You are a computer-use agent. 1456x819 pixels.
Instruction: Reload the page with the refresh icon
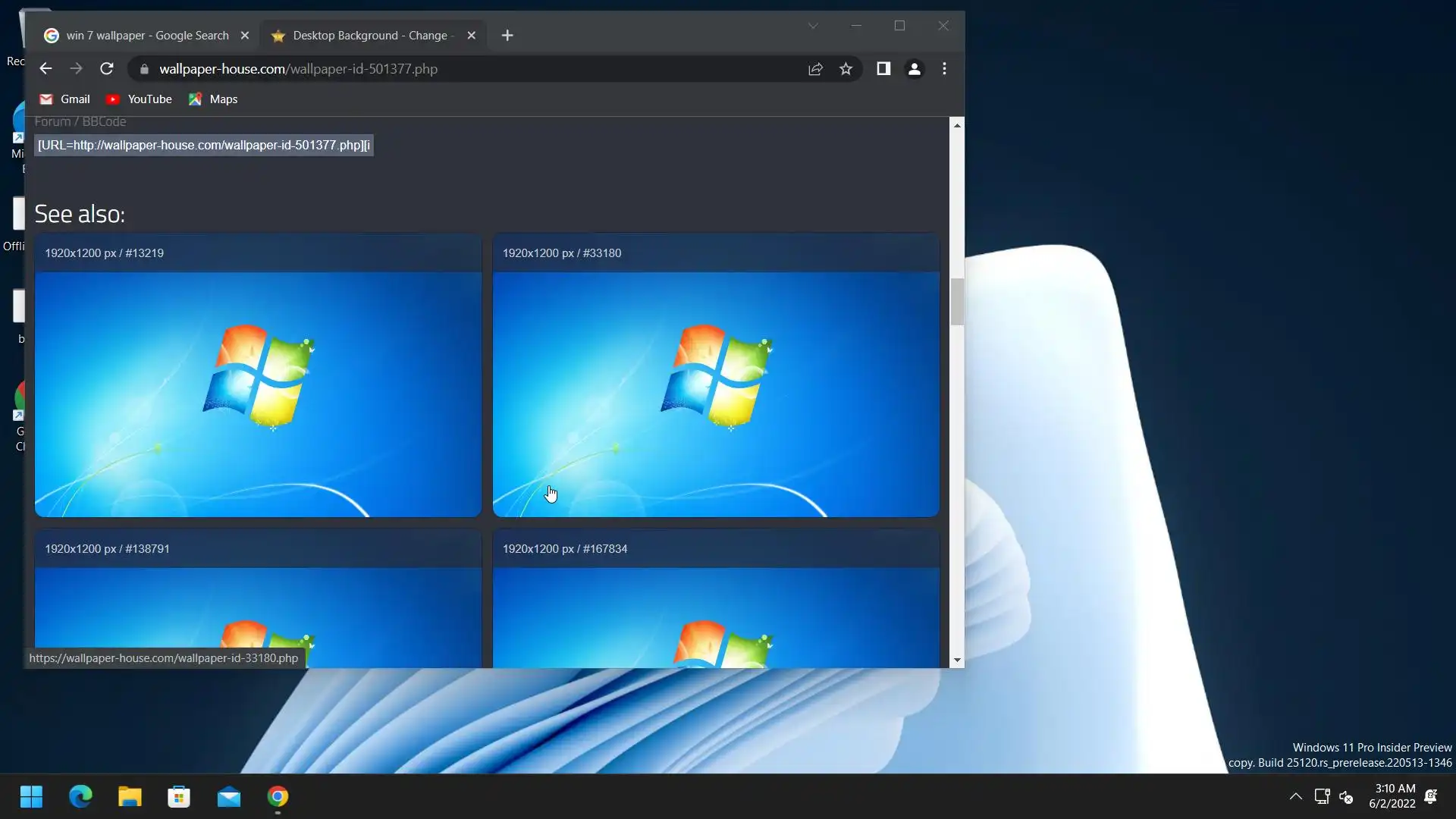pos(107,69)
